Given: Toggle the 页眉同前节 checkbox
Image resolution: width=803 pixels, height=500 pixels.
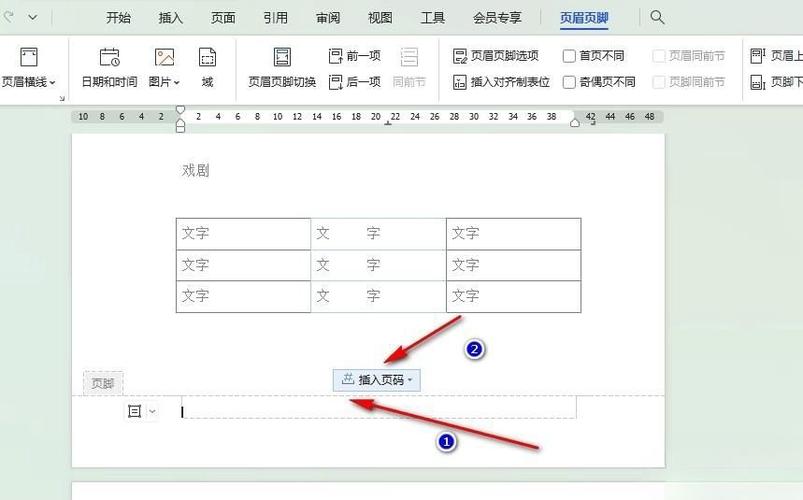Looking at the screenshot, I should click(659, 56).
